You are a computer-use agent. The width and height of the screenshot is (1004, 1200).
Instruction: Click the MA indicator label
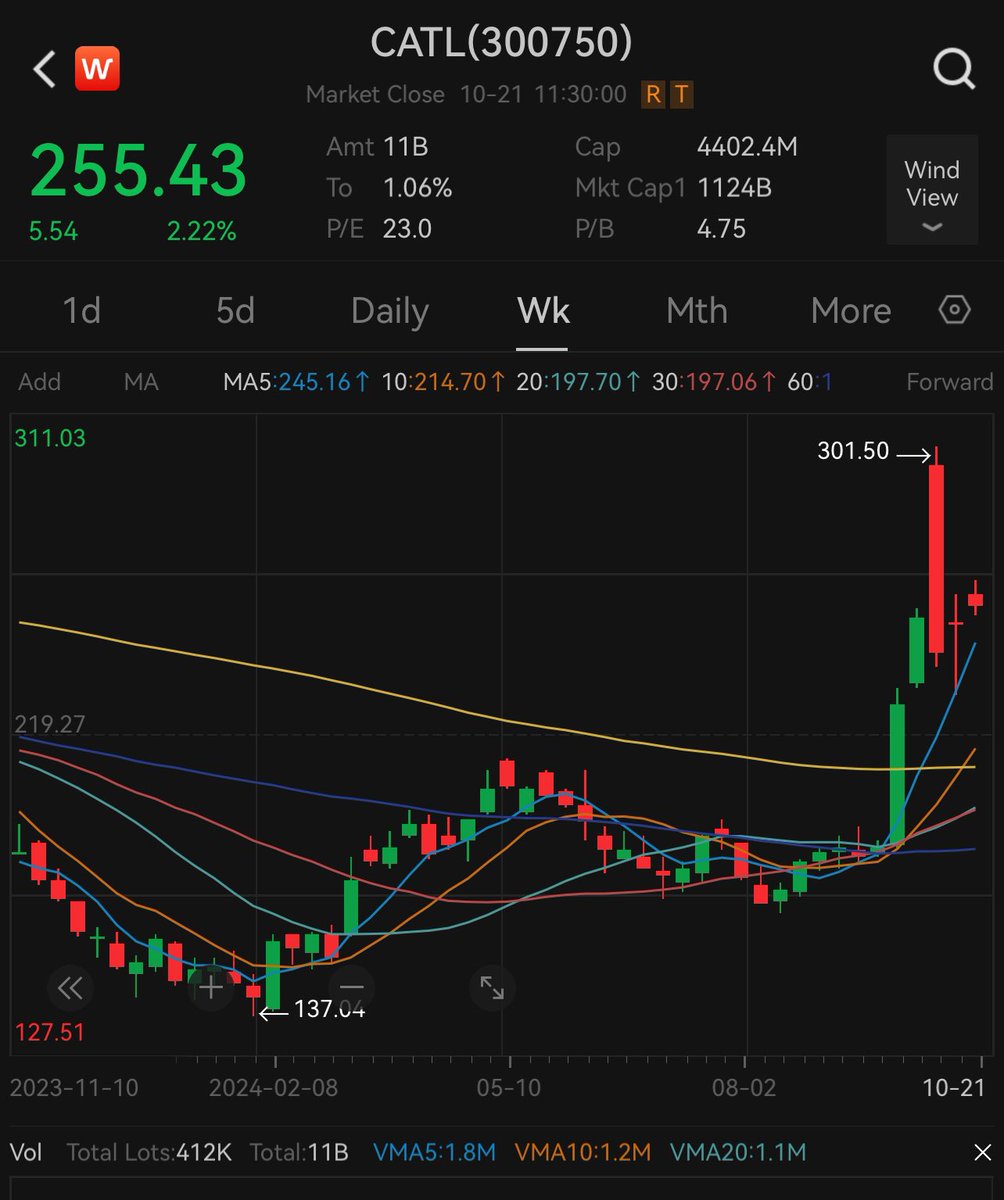tap(141, 382)
